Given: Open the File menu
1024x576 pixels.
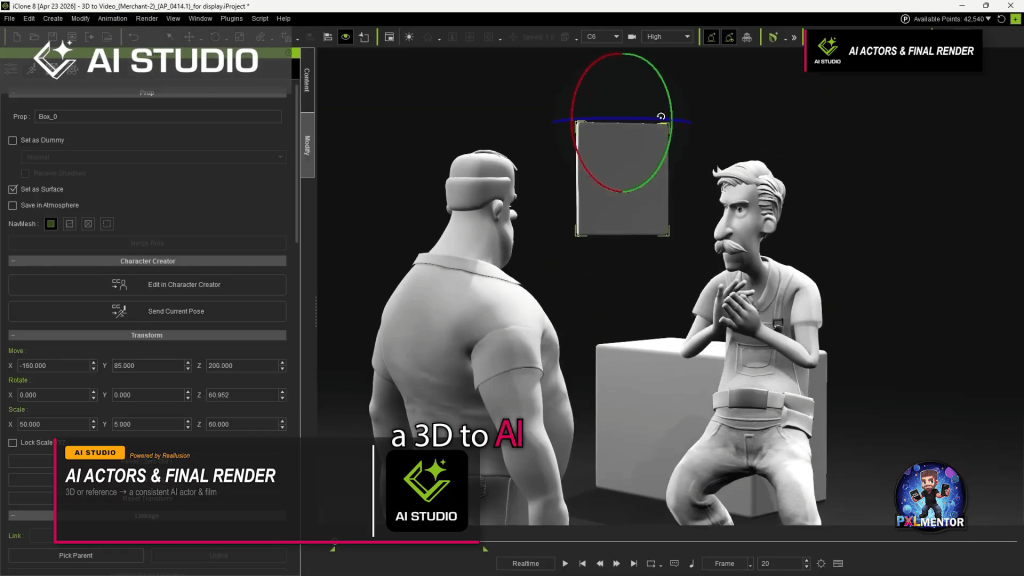Looking at the screenshot, I should click(9, 18).
